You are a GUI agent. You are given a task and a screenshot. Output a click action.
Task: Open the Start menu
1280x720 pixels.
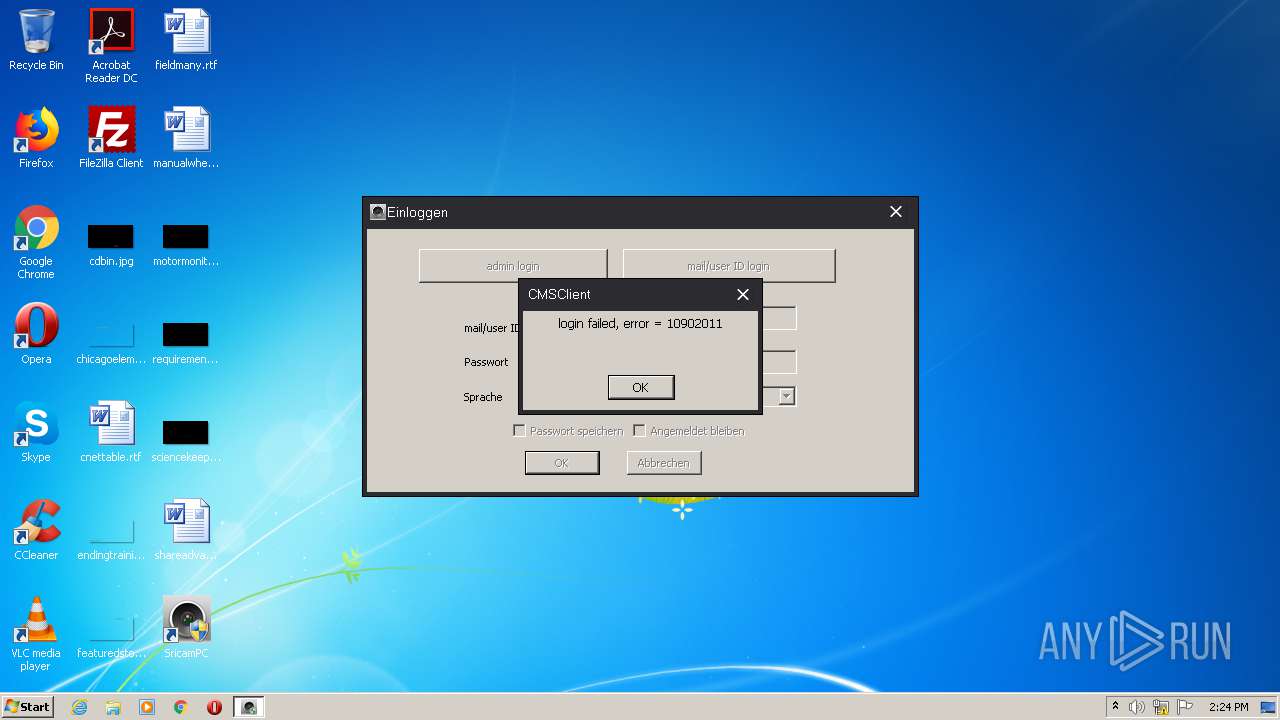28,707
